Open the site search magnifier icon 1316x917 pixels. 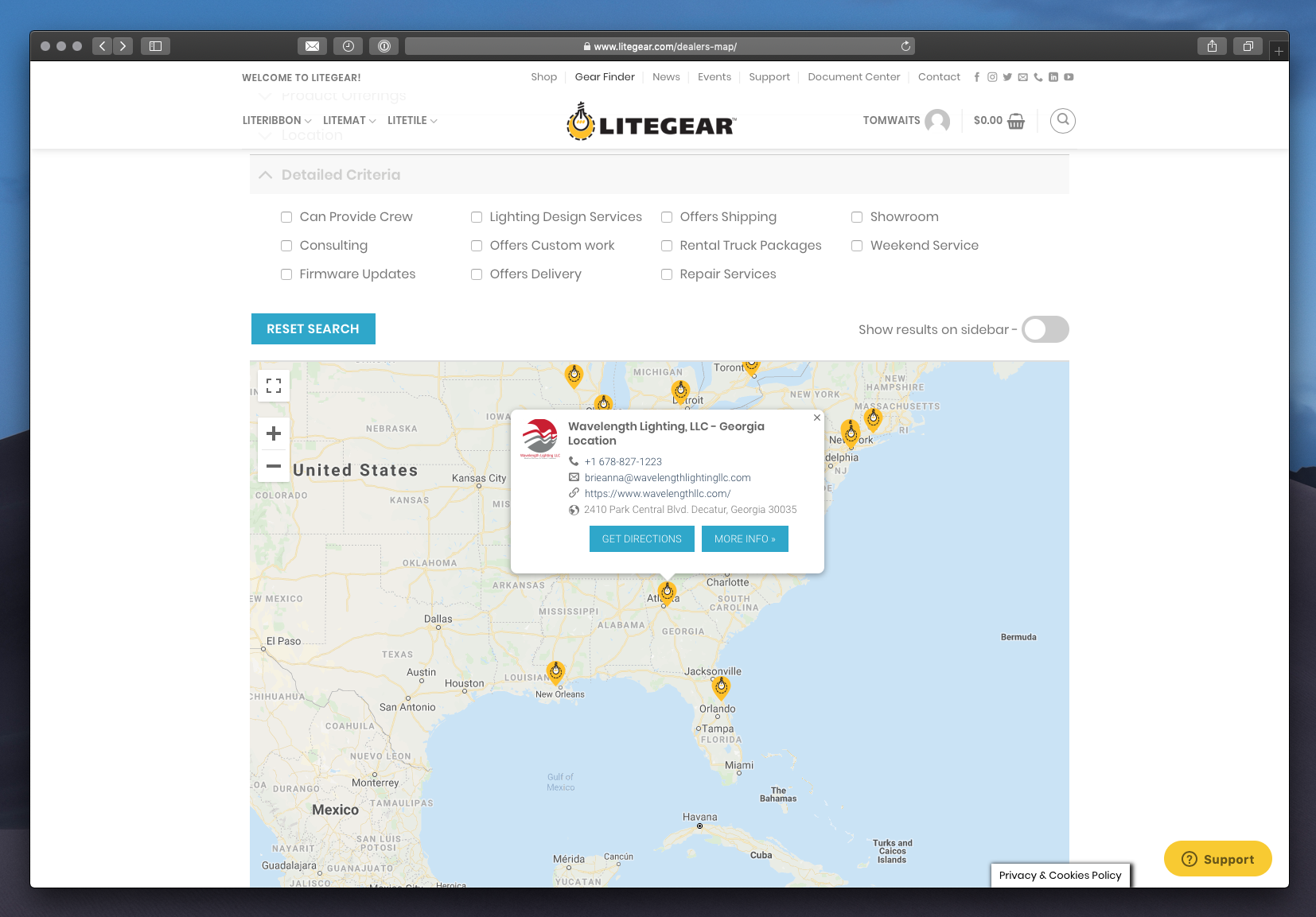point(1062,121)
